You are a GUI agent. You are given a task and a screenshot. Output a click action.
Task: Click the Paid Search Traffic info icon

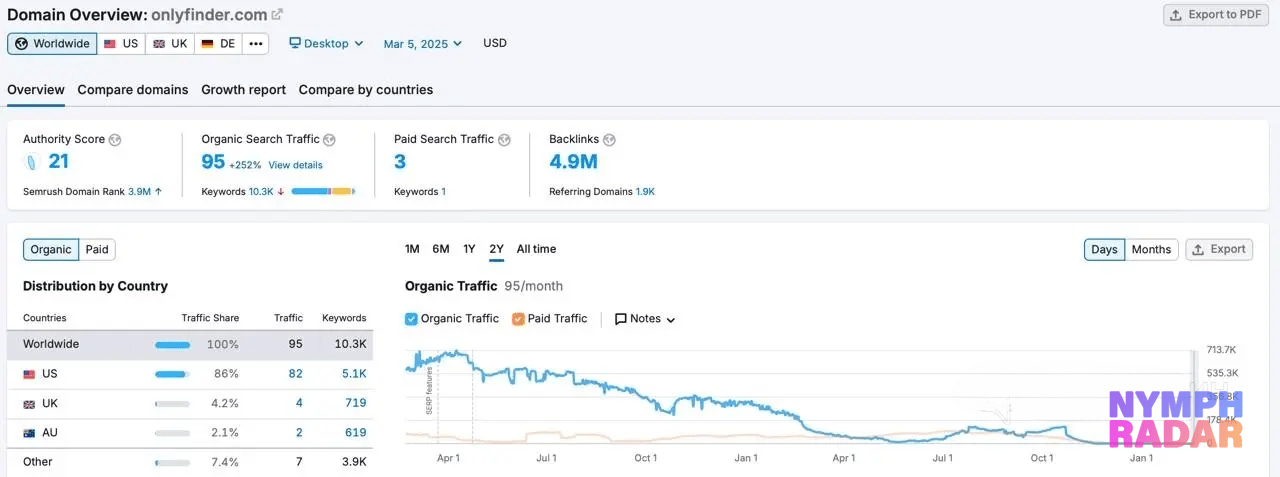point(504,140)
